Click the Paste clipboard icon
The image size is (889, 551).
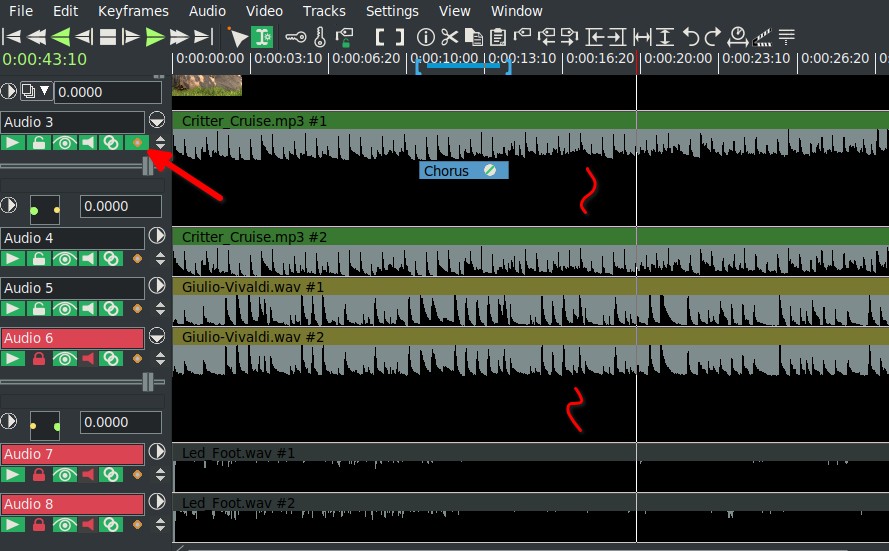(x=497, y=37)
